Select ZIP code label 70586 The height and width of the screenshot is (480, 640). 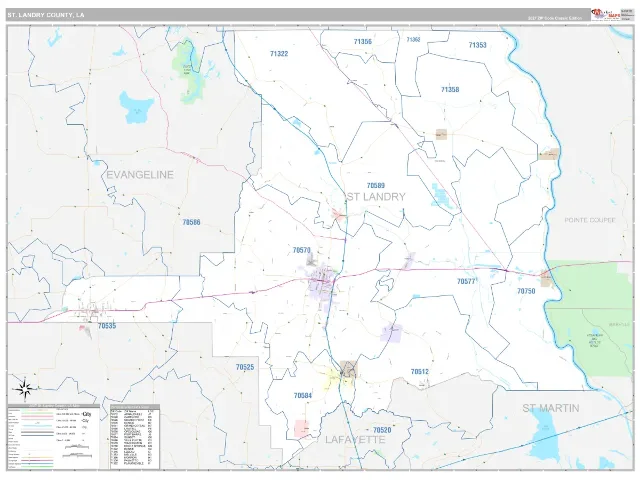191,222
